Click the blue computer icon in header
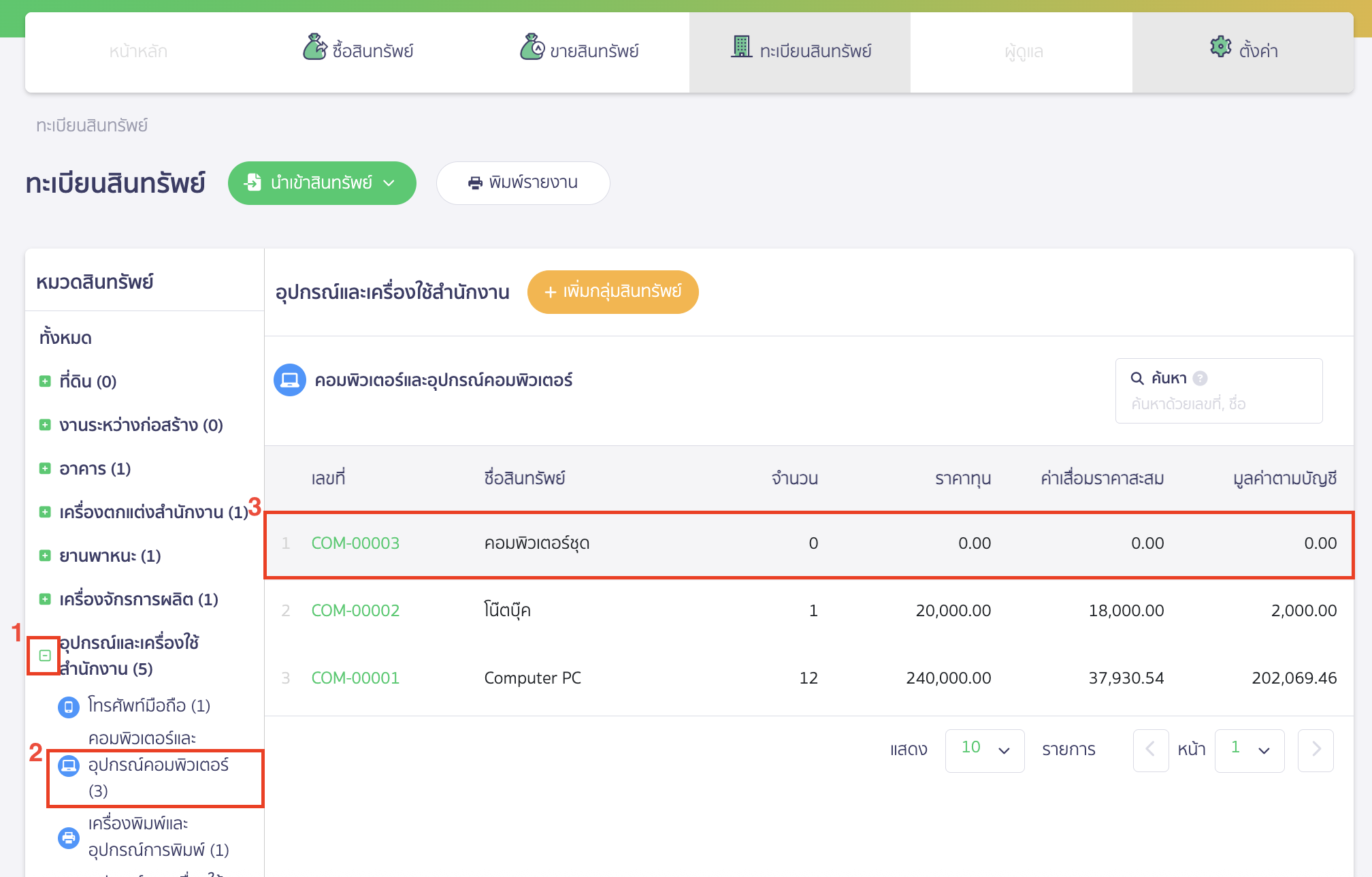The width and height of the screenshot is (1372, 877). [x=289, y=380]
